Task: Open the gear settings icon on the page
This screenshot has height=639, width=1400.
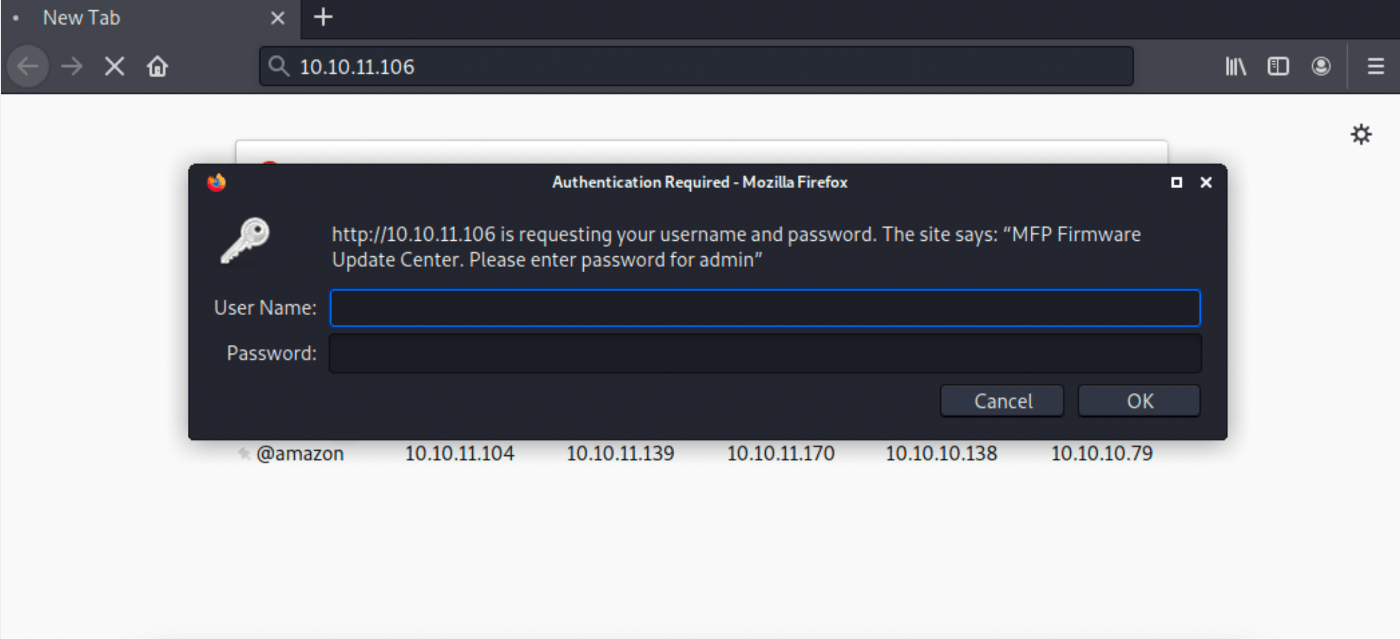Action: (1361, 133)
